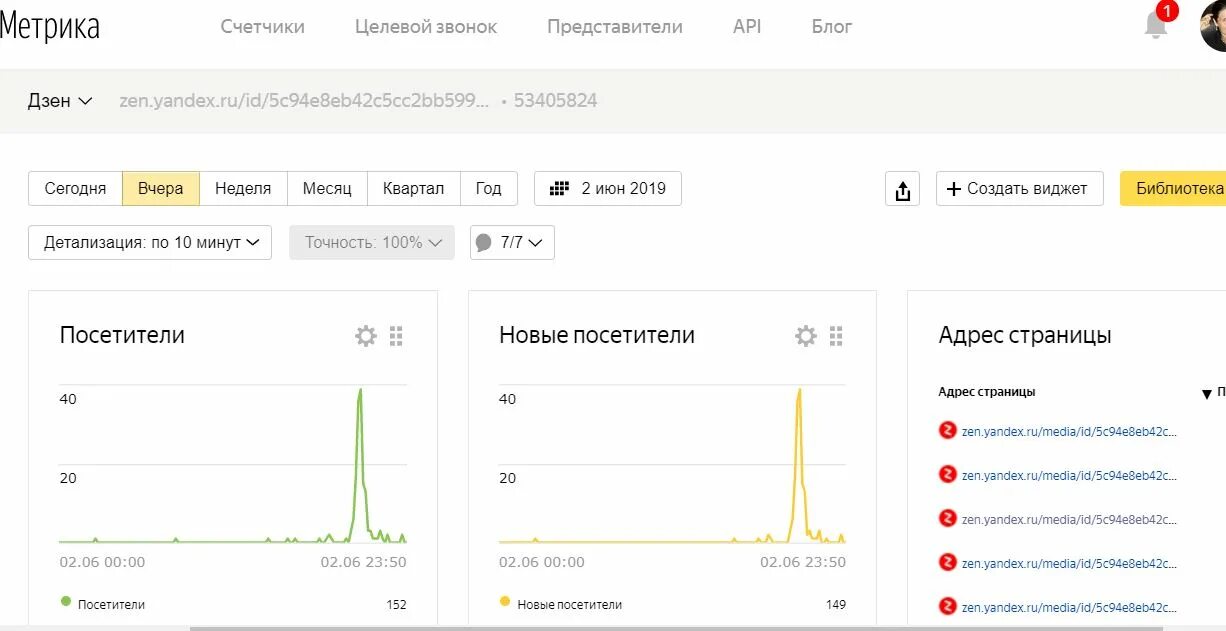Expand the Детализация: по 10 минут dropdown

coord(149,242)
